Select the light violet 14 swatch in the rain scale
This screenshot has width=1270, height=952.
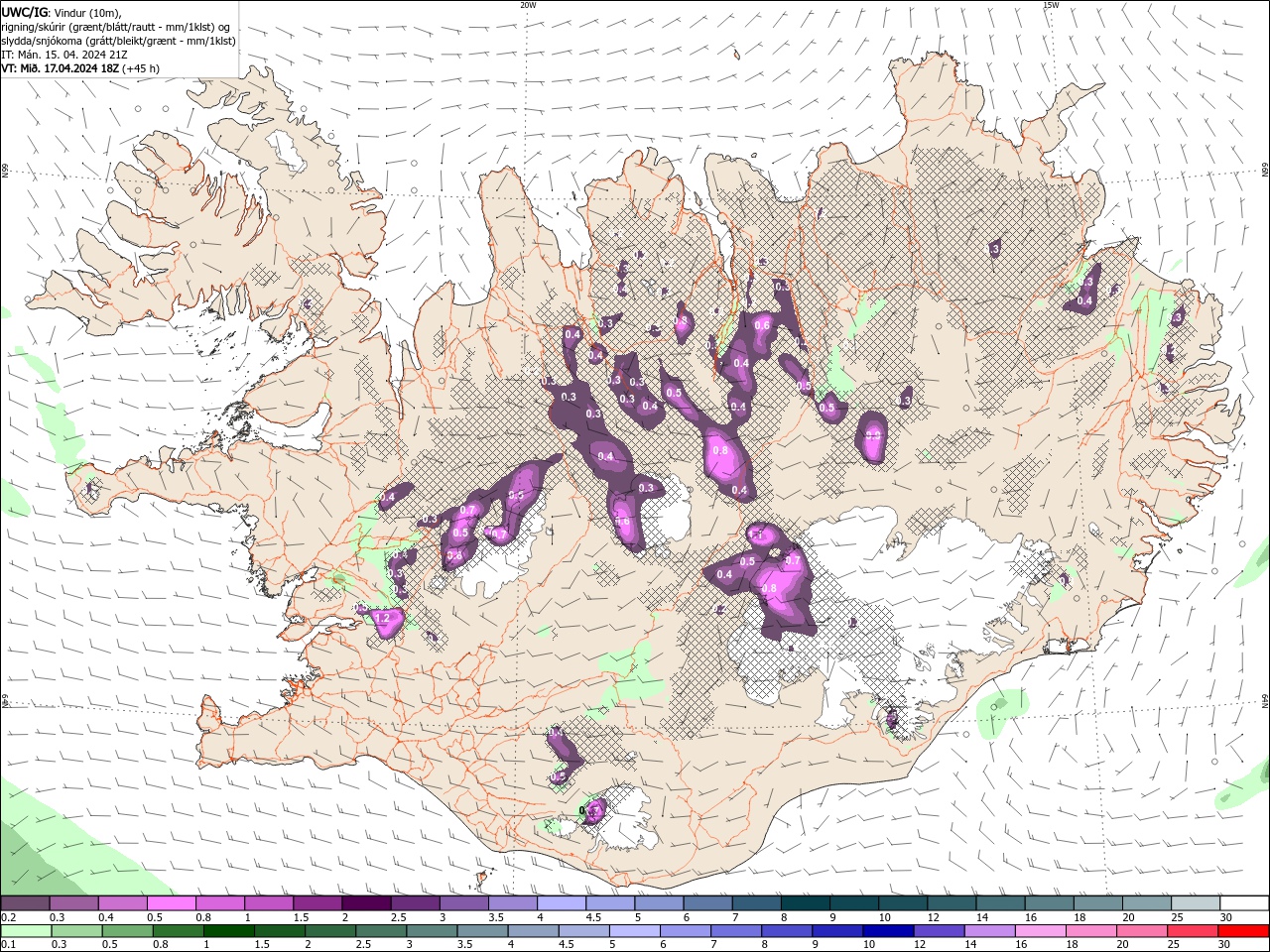(989, 931)
